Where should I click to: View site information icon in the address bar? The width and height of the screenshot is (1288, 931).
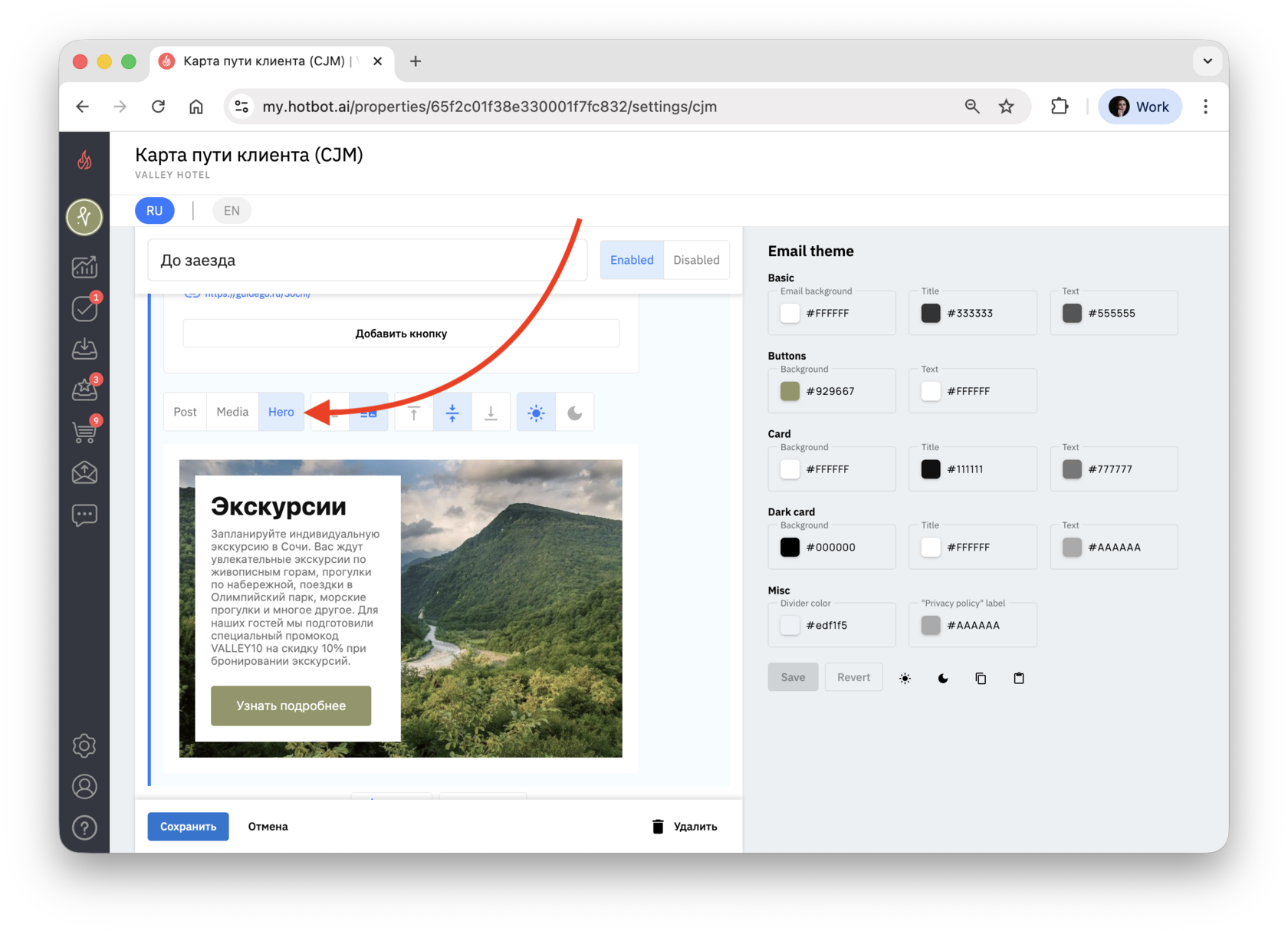click(x=242, y=107)
